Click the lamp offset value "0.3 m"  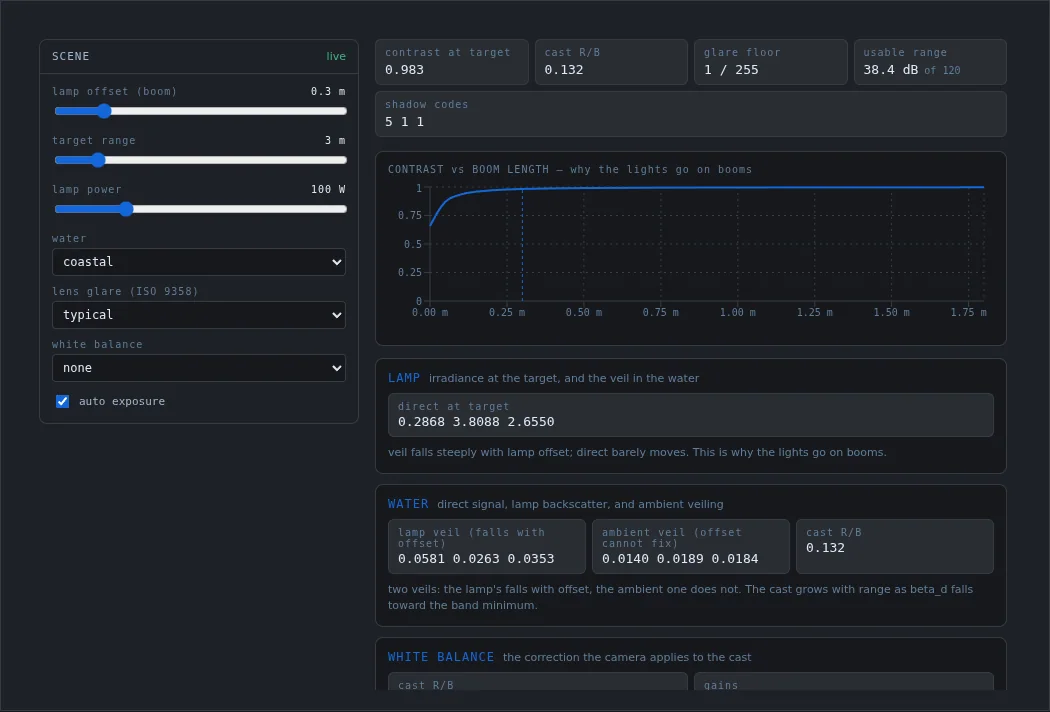[x=328, y=91]
